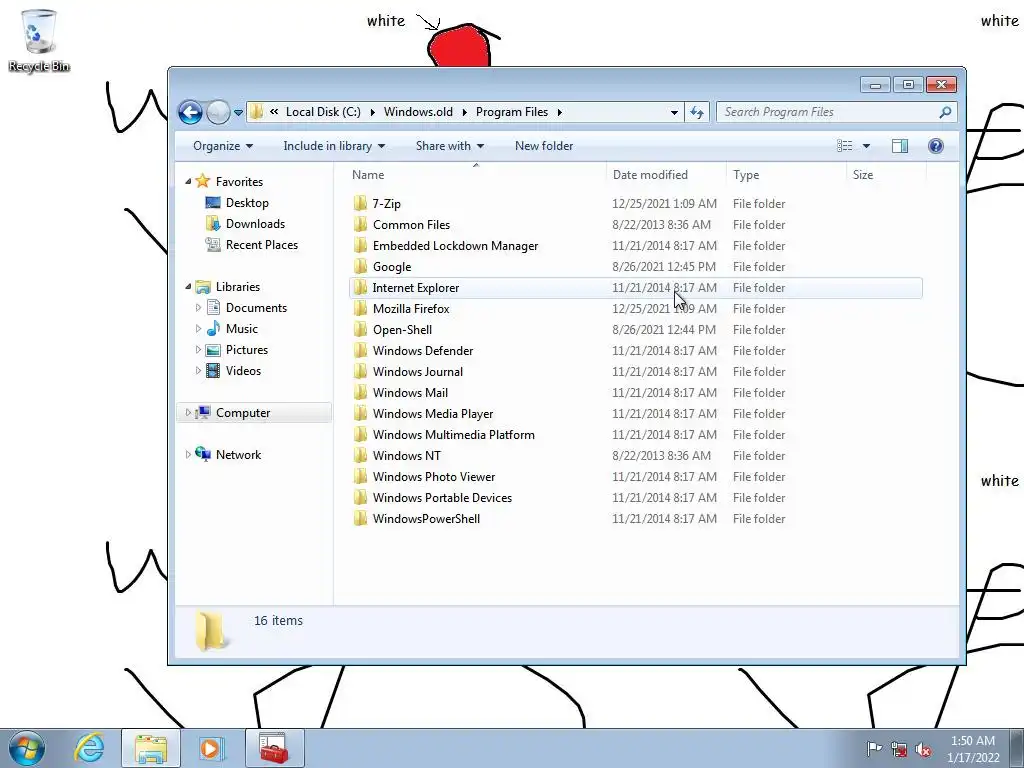This screenshot has height=768, width=1024.
Task: Select Windows.old in the breadcrumb
Action: click(418, 112)
